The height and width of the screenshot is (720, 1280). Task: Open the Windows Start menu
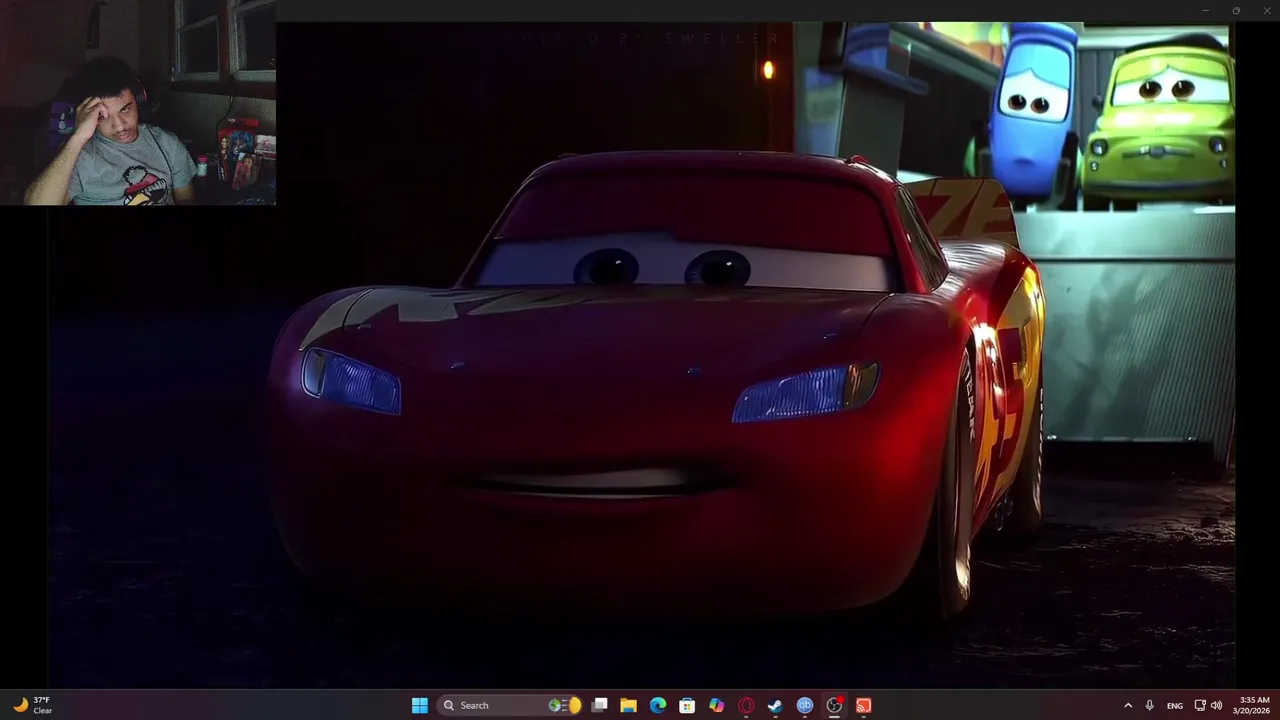coord(420,705)
